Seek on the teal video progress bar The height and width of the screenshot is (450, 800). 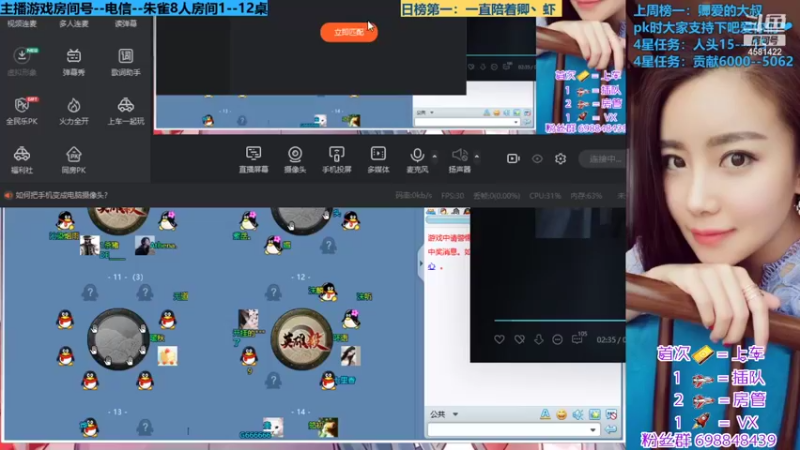point(560,320)
